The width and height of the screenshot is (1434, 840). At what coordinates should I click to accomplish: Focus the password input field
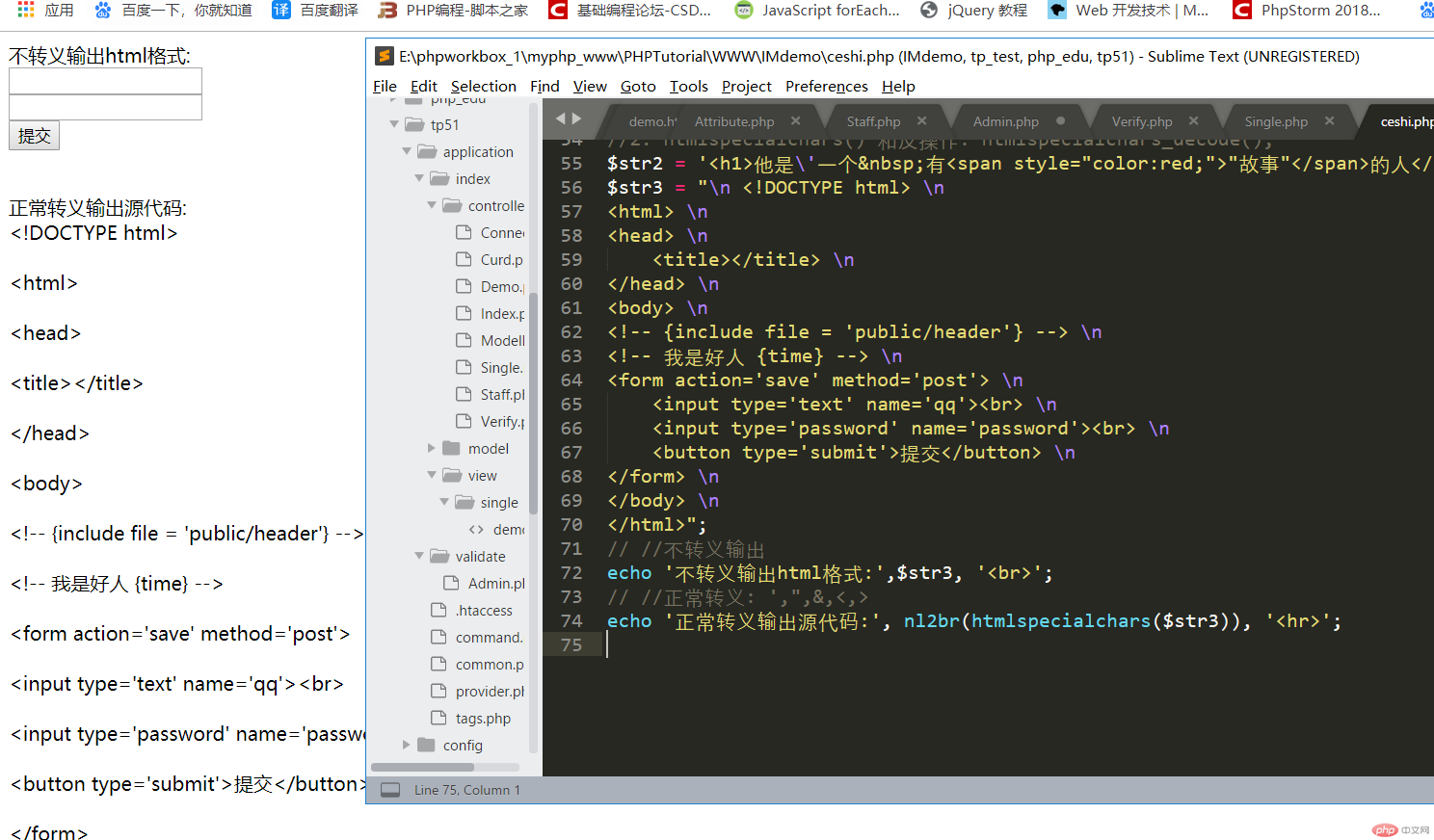point(105,107)
